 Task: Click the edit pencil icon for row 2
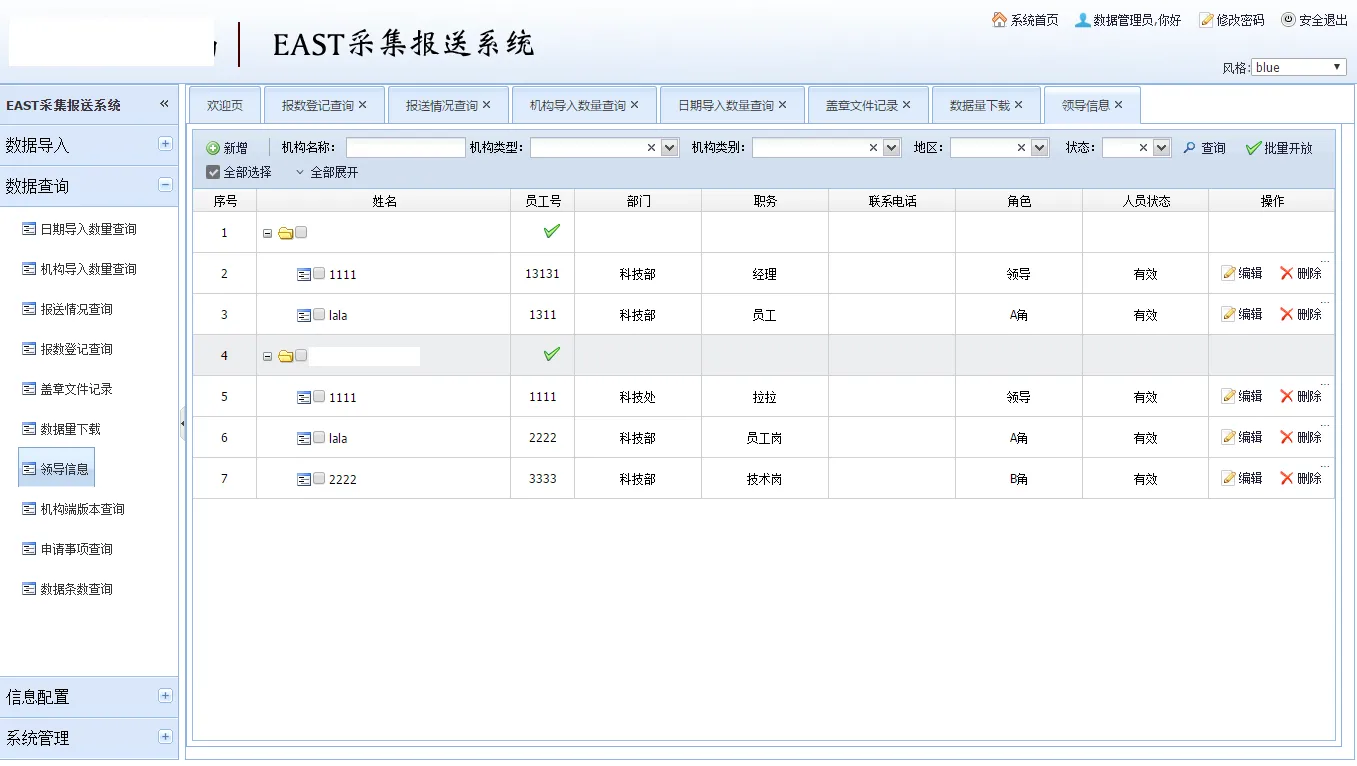[1229, 273]
